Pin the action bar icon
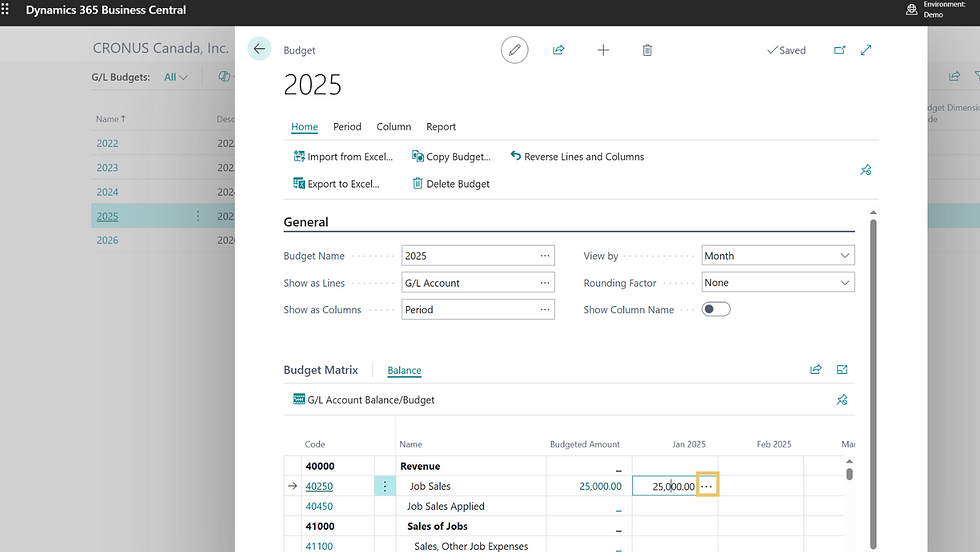Viewport: 980px width, 552px height. pos(866,170)
